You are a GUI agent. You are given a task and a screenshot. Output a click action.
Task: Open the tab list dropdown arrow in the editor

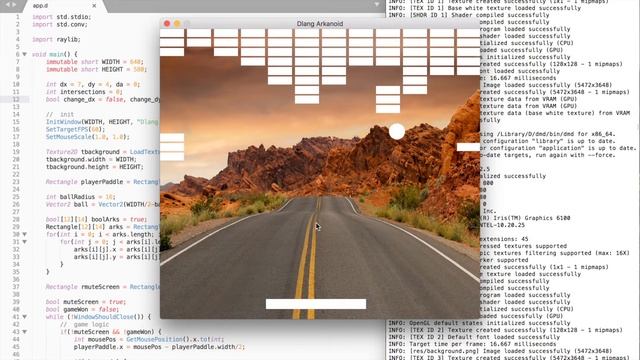click(x=376, y=5)
